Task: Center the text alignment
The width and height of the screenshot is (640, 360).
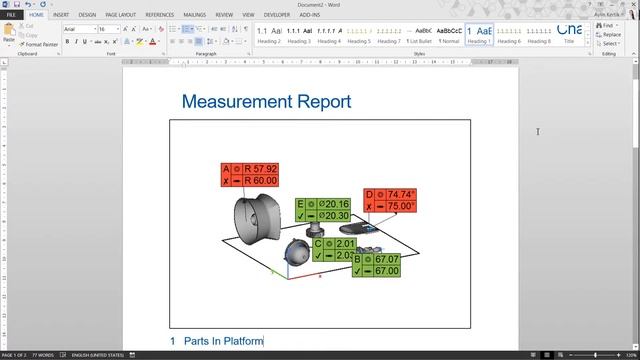Action: click(x=181, y=42)
